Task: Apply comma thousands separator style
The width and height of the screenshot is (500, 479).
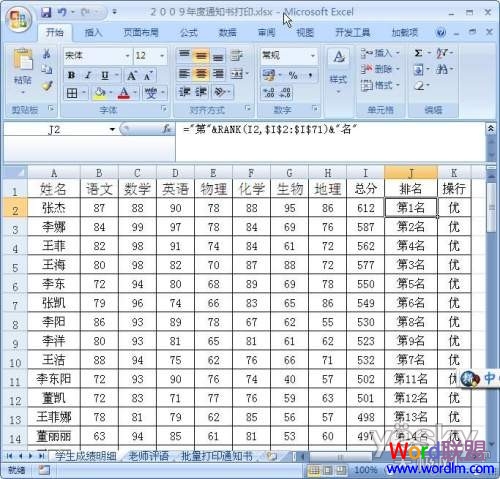Action: (x=310, y=76)
